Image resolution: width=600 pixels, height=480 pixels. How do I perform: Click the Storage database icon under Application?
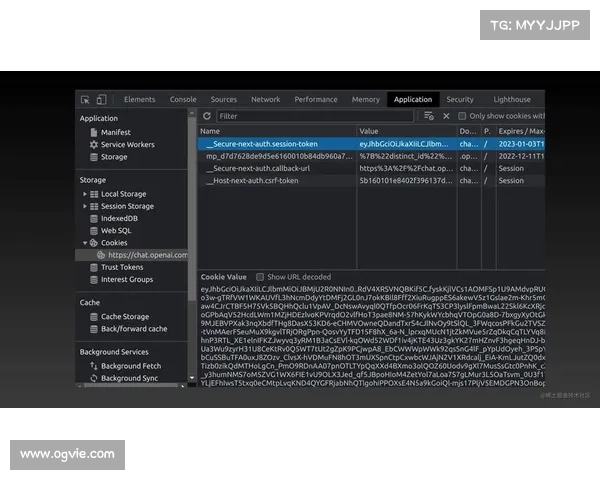pos(94,157)
